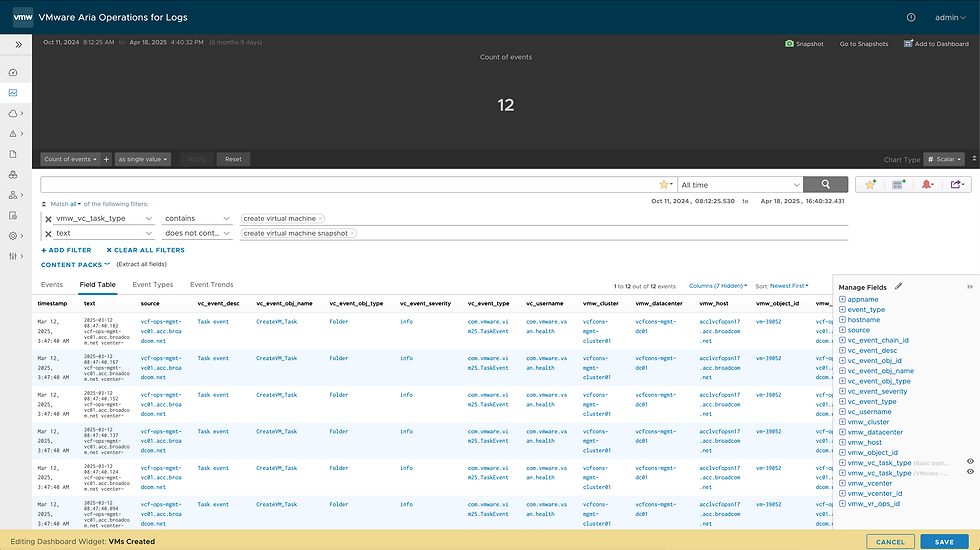Screen dimensions: 980x550
Task: Open the 'does not contain' operator dropdown
Action: tap(196, 233)
